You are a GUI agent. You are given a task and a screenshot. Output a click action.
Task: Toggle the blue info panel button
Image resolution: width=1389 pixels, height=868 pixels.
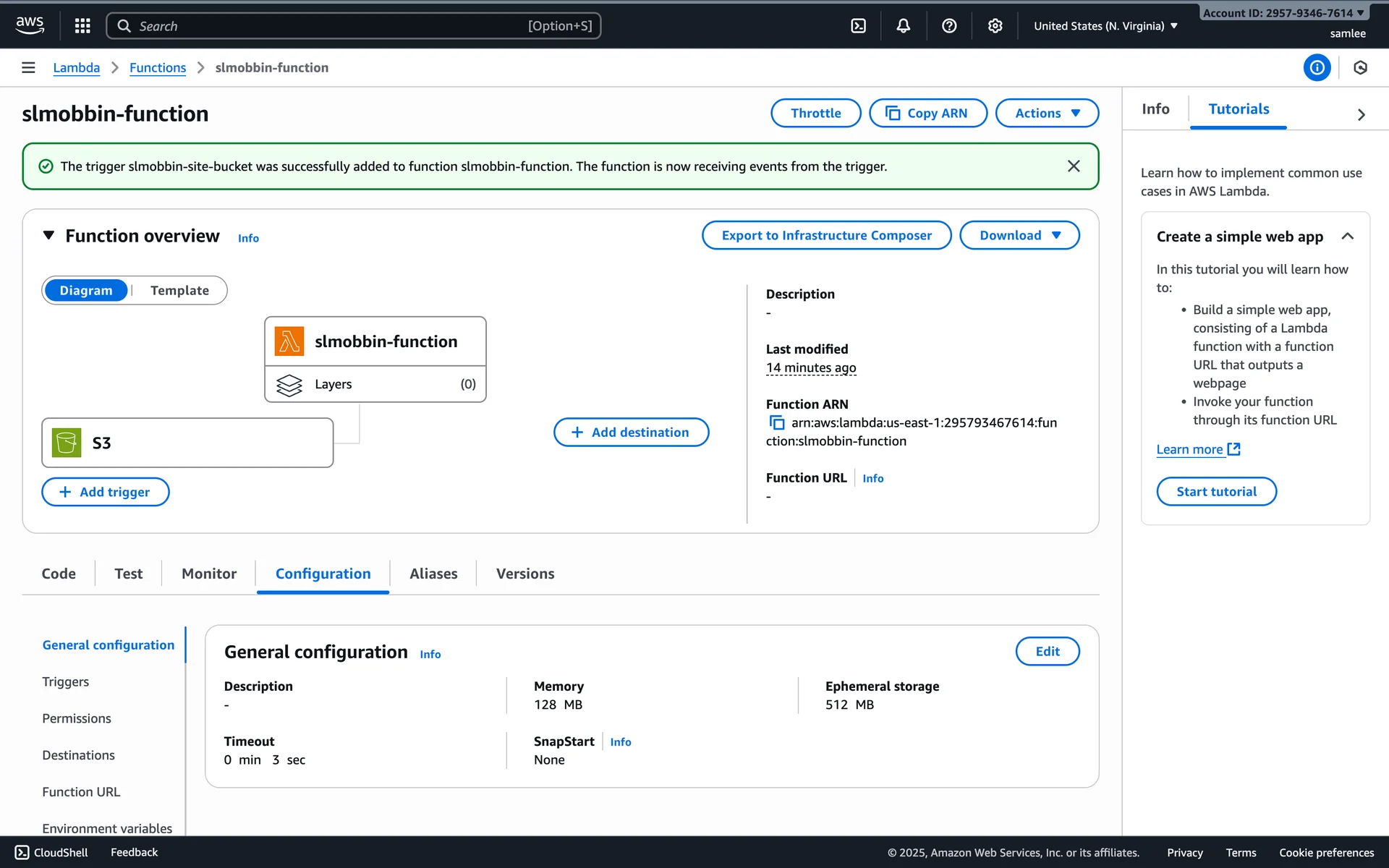coord(1317,67)
